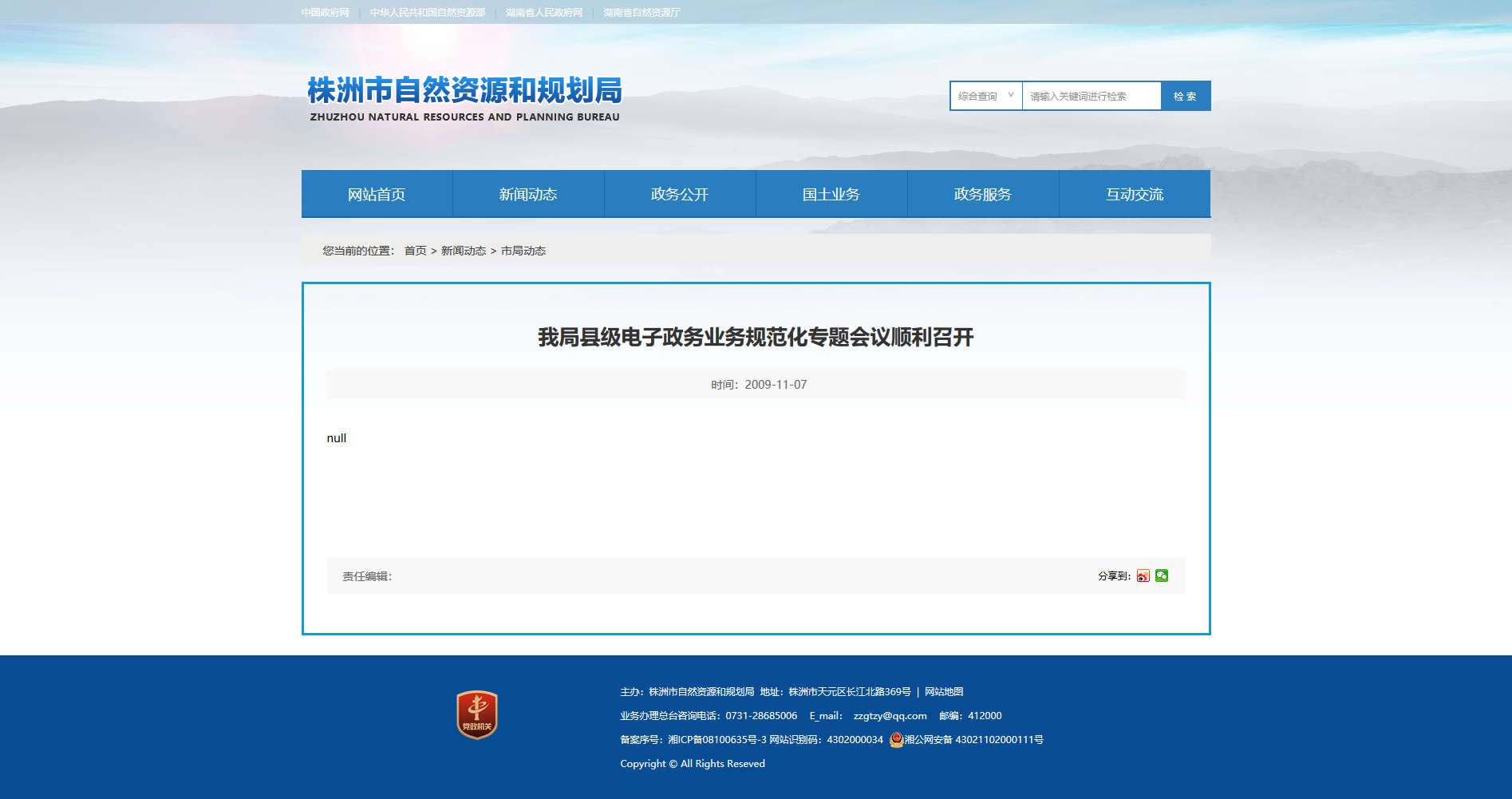Image resolution: width=1512 pixels, height=799 pixels.
Task: Open 新闻动态 navigation menu
Action: 528,194
